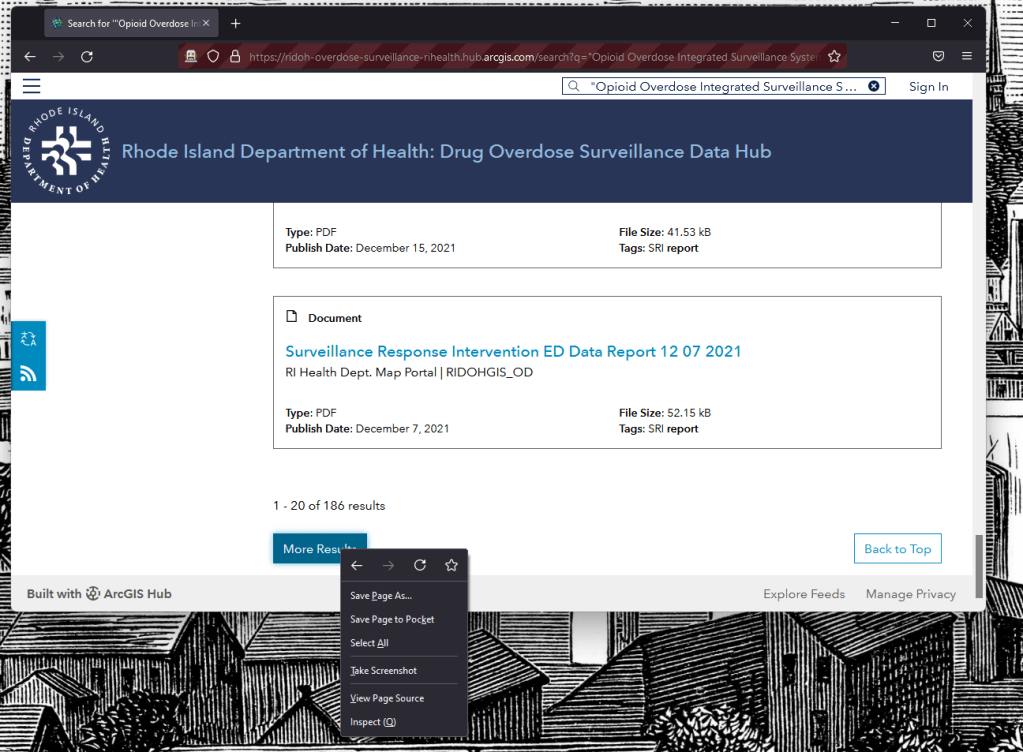The image size is (1023, 752).
Task: Click the star icon in context menu
Action: point(451,566)
